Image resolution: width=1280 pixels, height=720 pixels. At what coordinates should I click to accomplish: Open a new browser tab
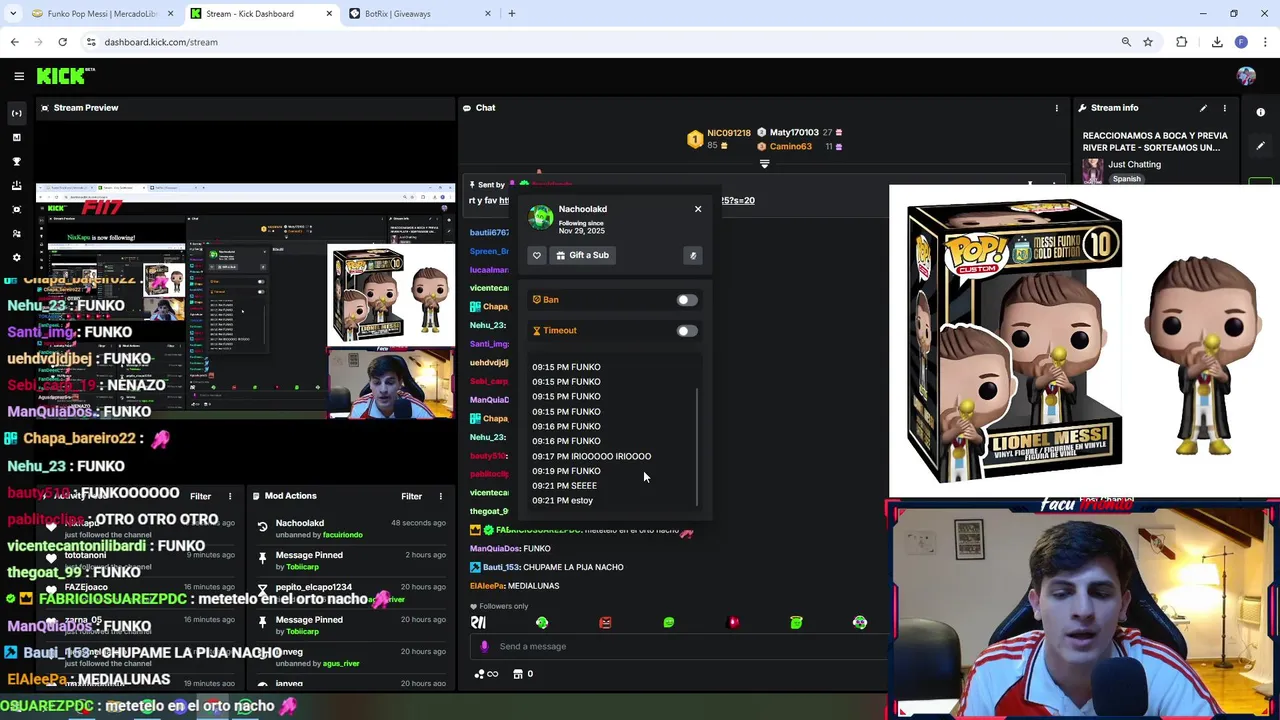(x=511, y=14)
